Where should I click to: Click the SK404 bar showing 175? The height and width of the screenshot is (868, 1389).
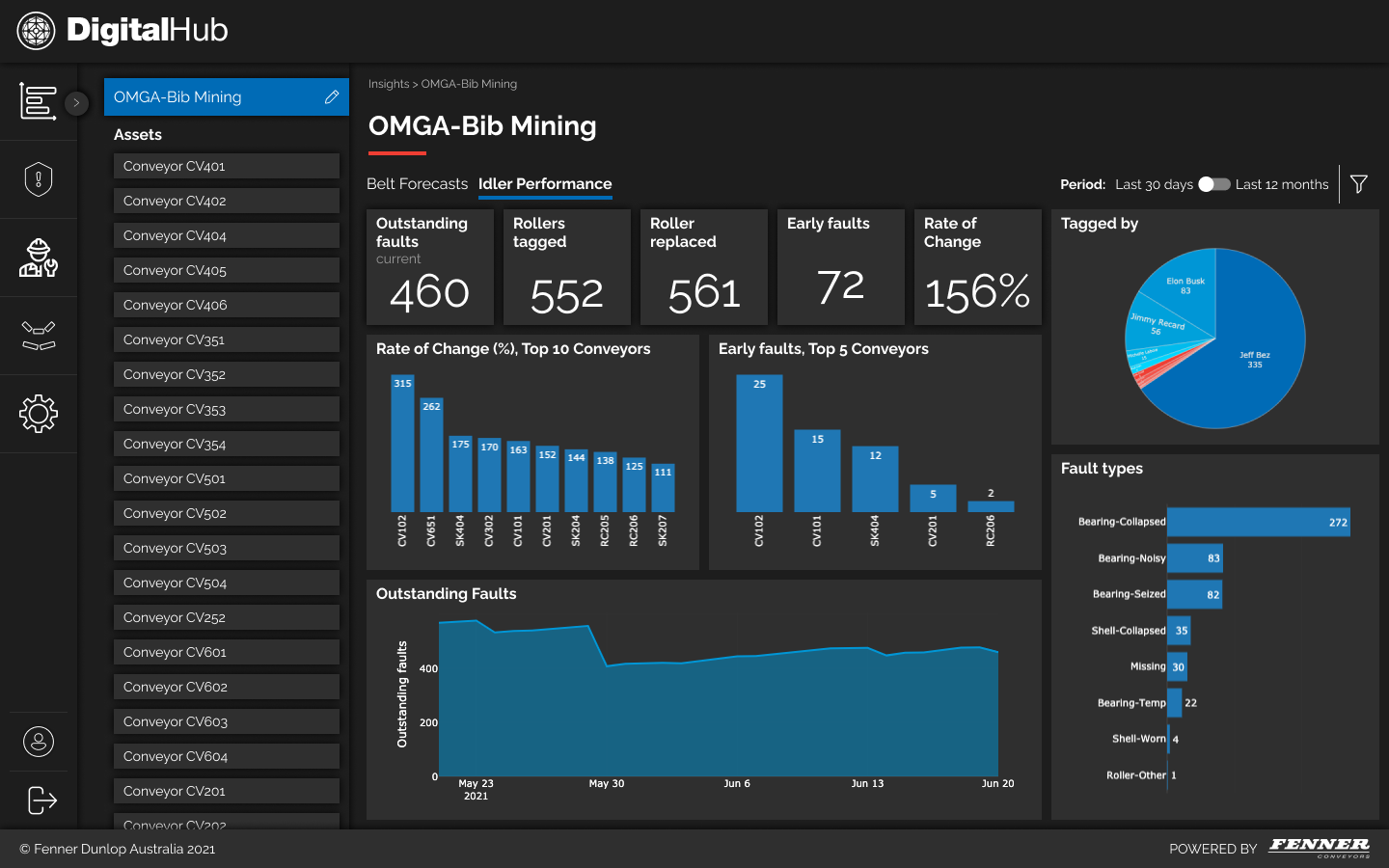pos(460,474)
